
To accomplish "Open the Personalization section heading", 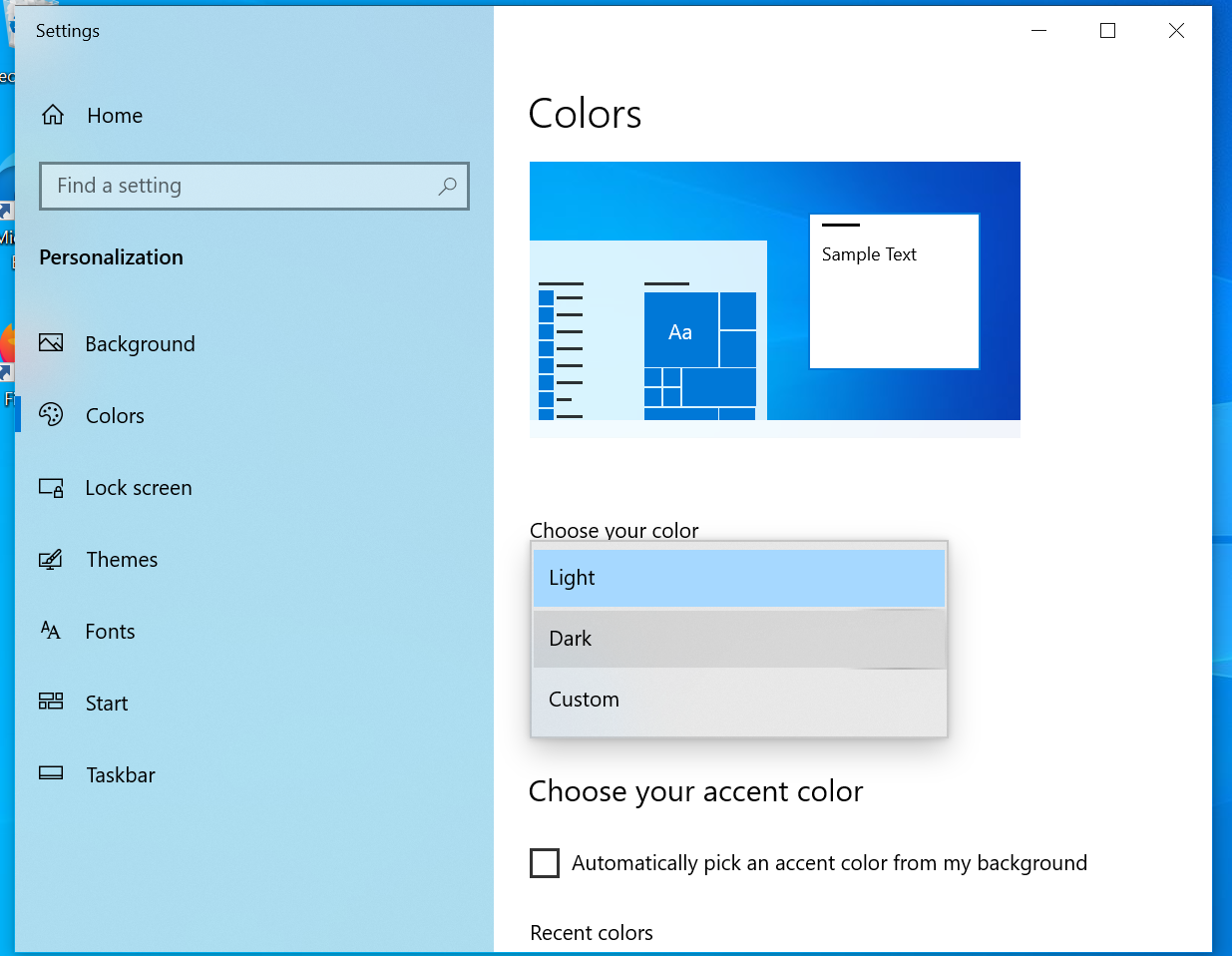I will 110,256.
